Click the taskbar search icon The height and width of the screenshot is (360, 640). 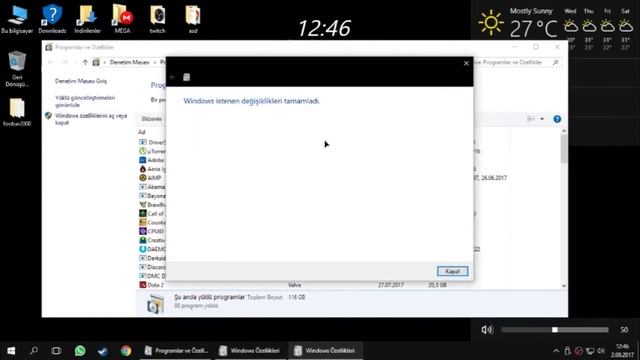pyautogui.click(x=34, y=351)
